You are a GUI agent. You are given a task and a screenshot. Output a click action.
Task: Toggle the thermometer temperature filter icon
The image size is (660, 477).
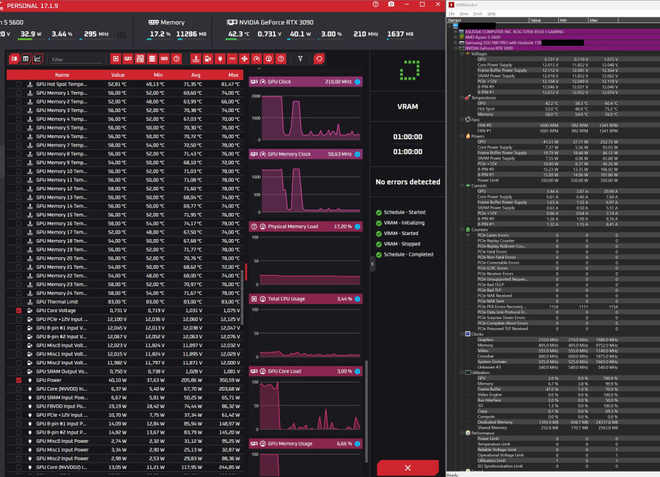196,59
